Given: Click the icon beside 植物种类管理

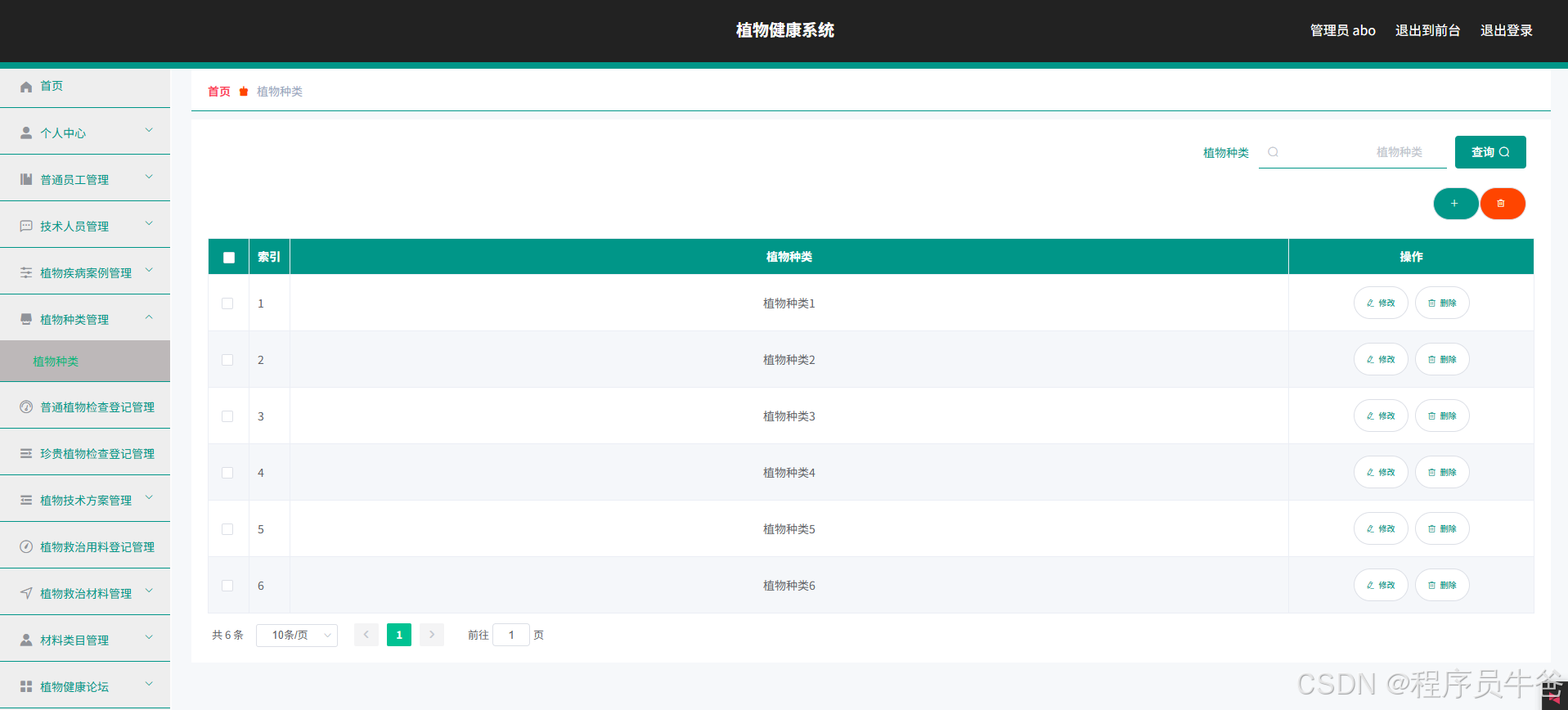Looking at the screenshot, I should (x=26, y=319).
